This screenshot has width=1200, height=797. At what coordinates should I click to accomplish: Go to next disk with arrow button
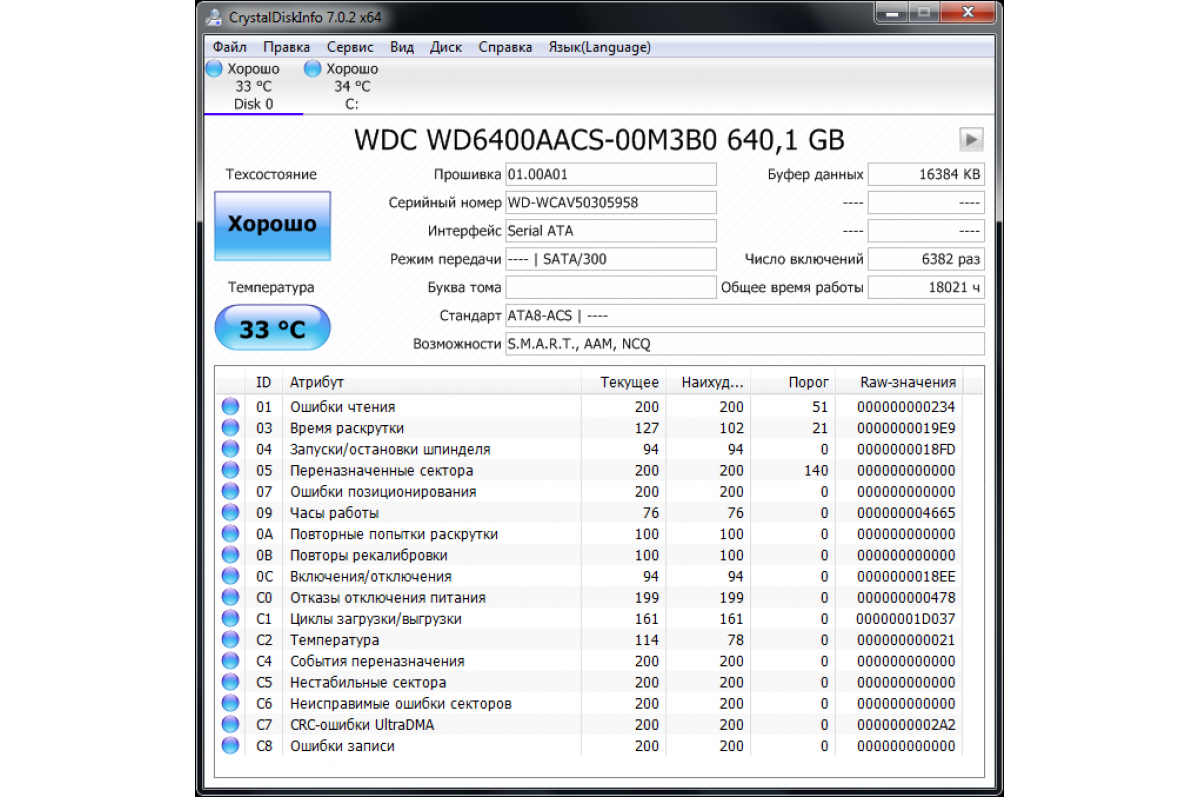point(971,139)
